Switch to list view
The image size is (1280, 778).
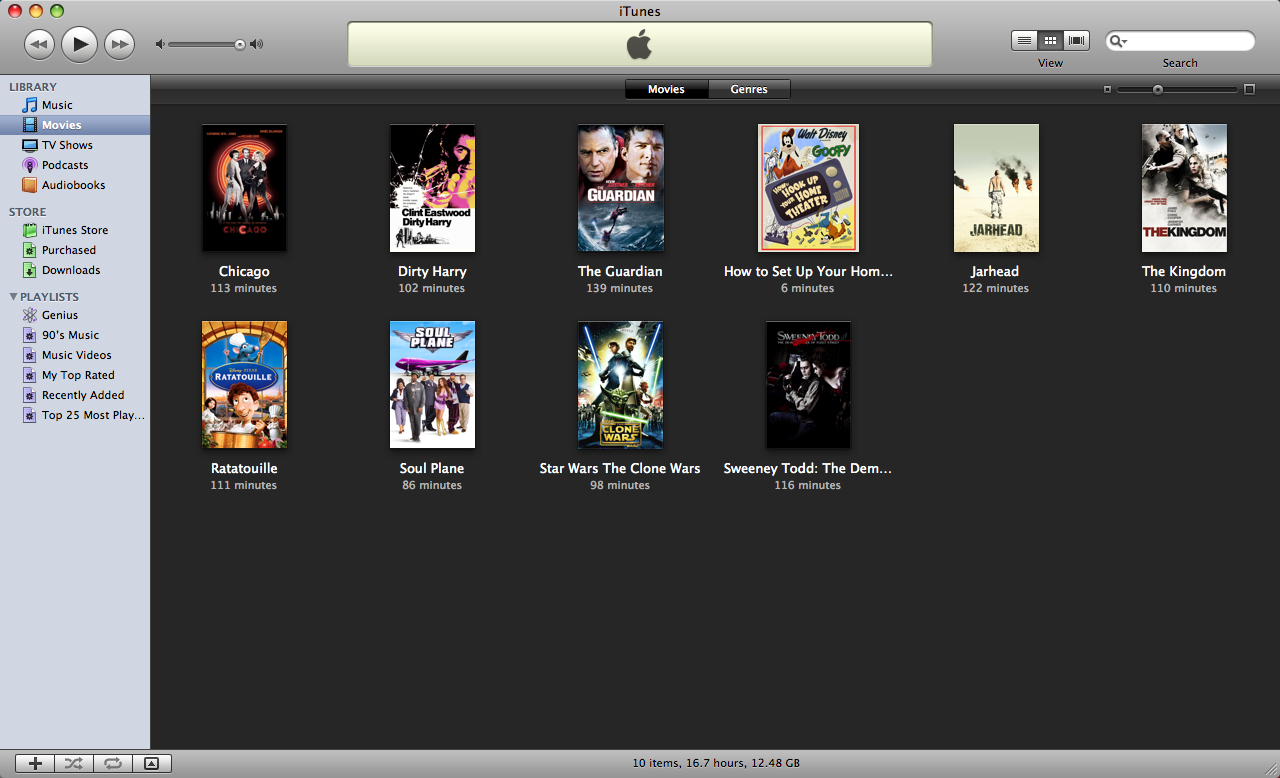[x=1024, y=40]
